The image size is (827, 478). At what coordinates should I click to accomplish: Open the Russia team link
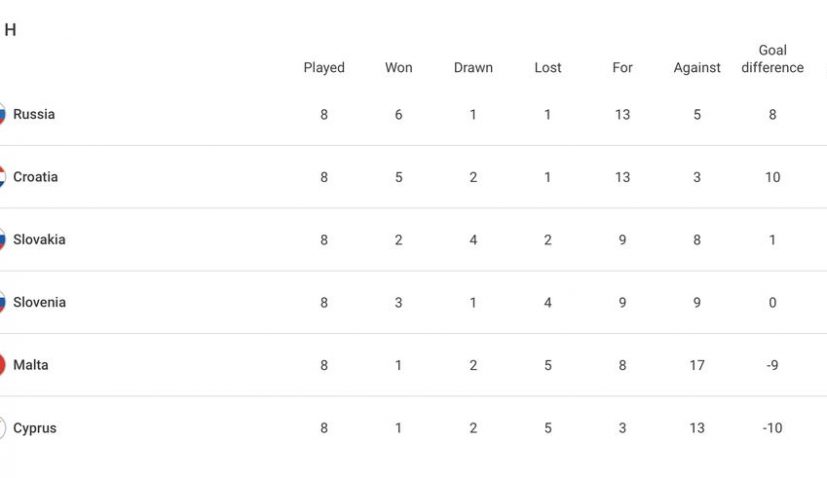point(34,115)
